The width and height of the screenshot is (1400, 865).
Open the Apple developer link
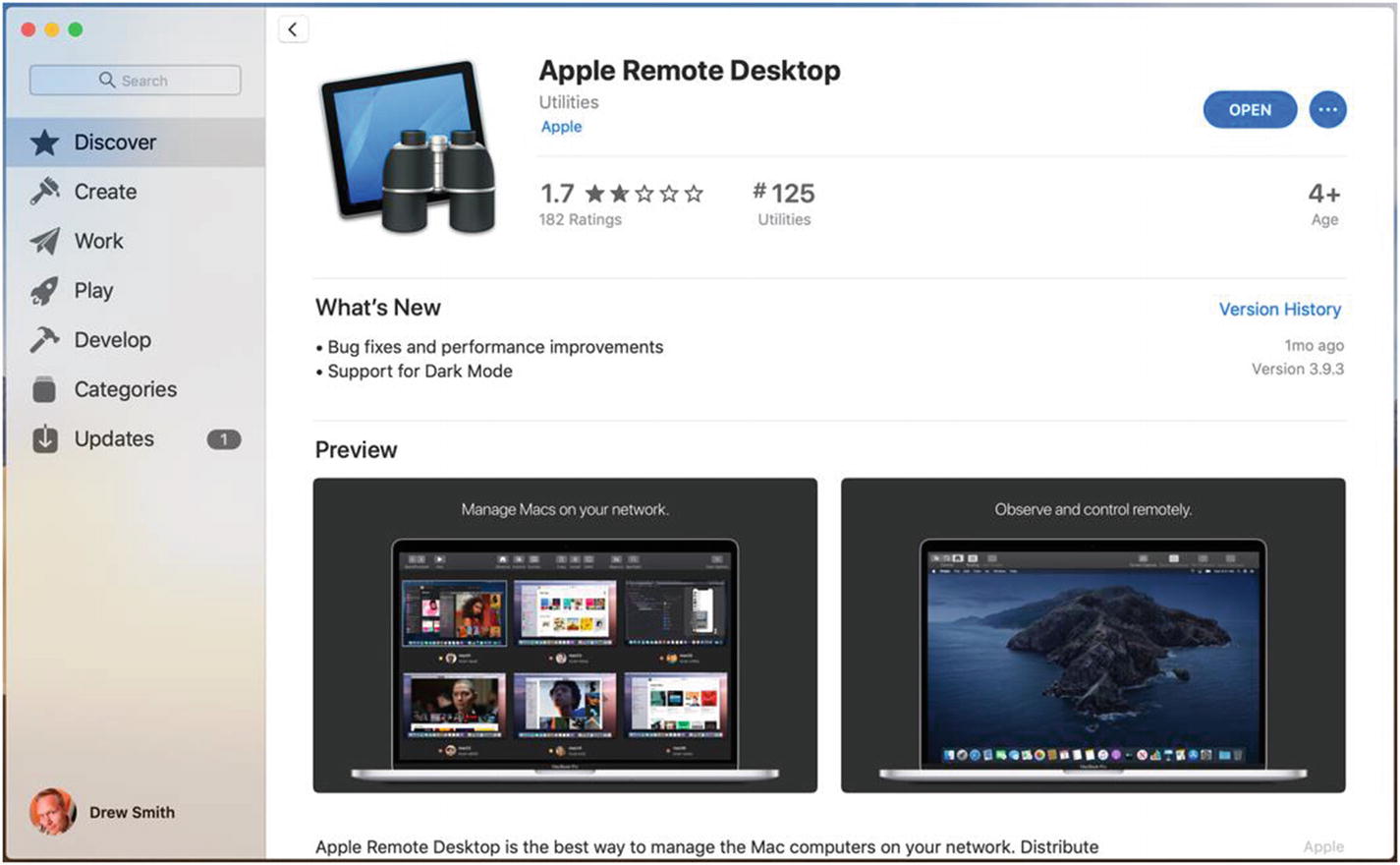[561, 127]
